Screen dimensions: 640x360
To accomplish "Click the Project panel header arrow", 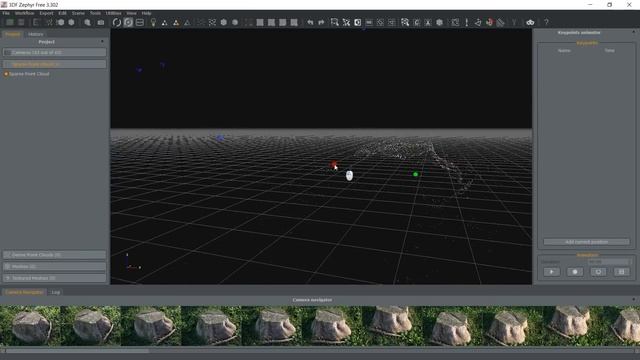I will (102, 42).
